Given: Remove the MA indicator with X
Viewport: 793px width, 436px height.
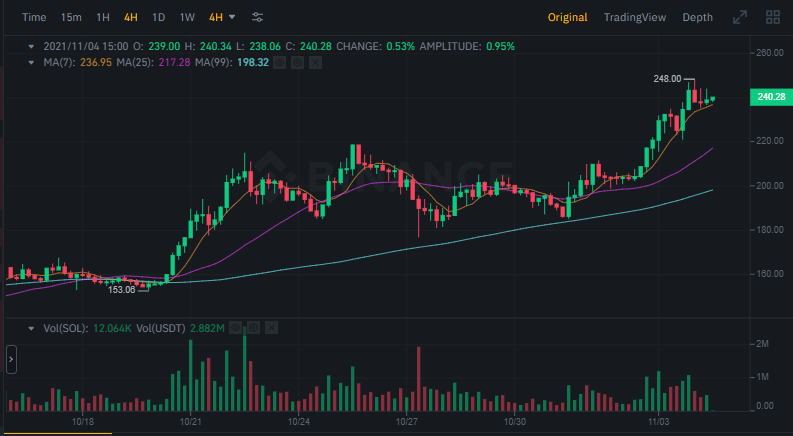Looking at the screenshot, I should click(x=315, y=62).
